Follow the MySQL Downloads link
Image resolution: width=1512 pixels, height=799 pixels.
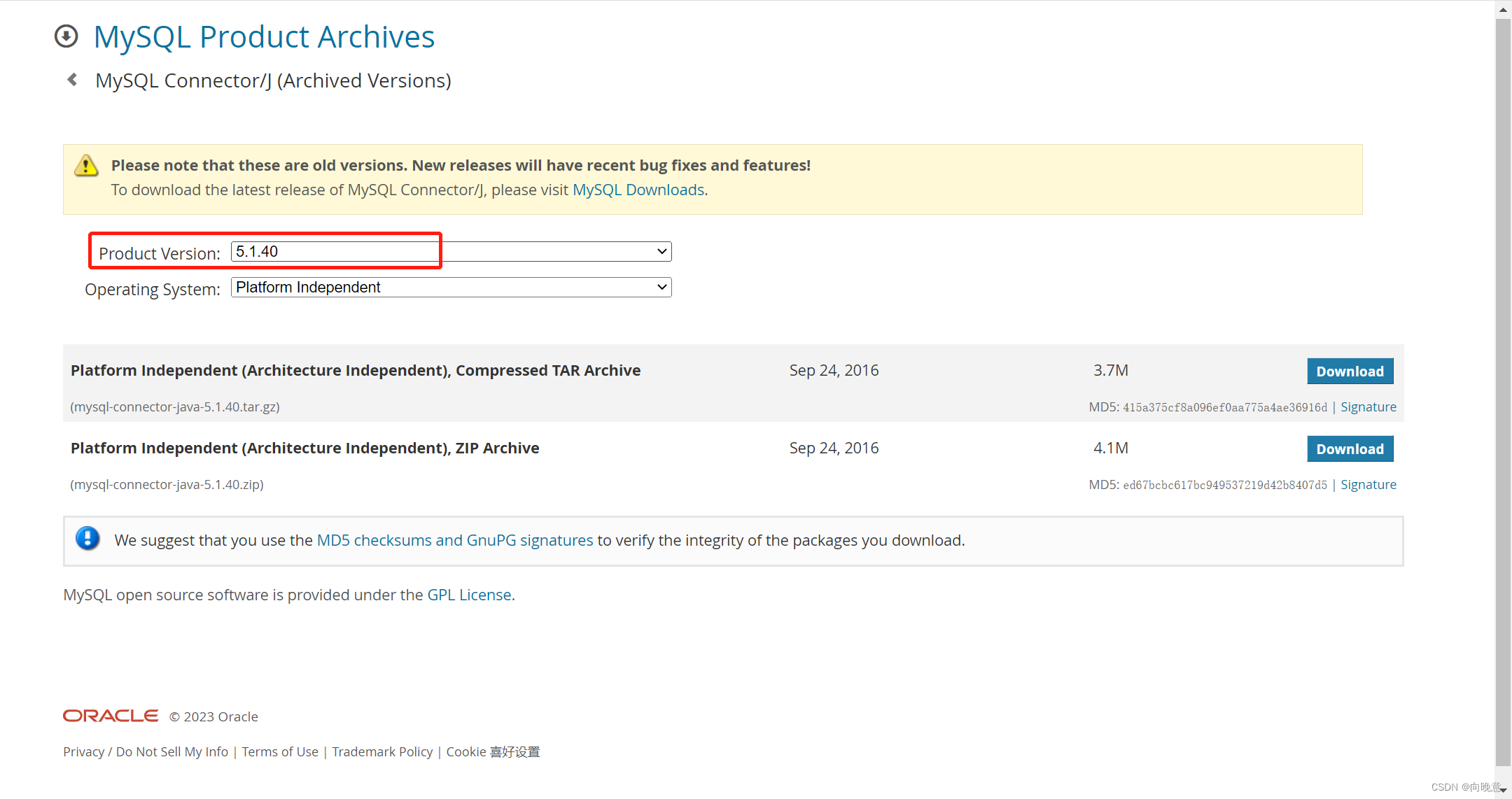[x=638, y=190]
